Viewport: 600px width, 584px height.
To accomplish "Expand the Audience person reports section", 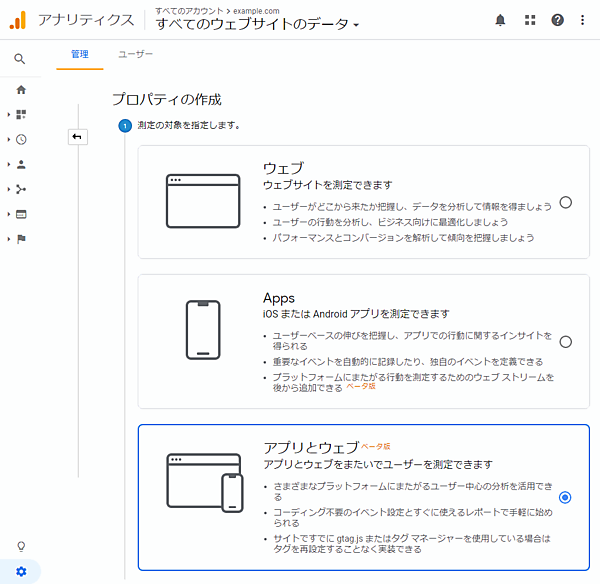I will [21, 164].
